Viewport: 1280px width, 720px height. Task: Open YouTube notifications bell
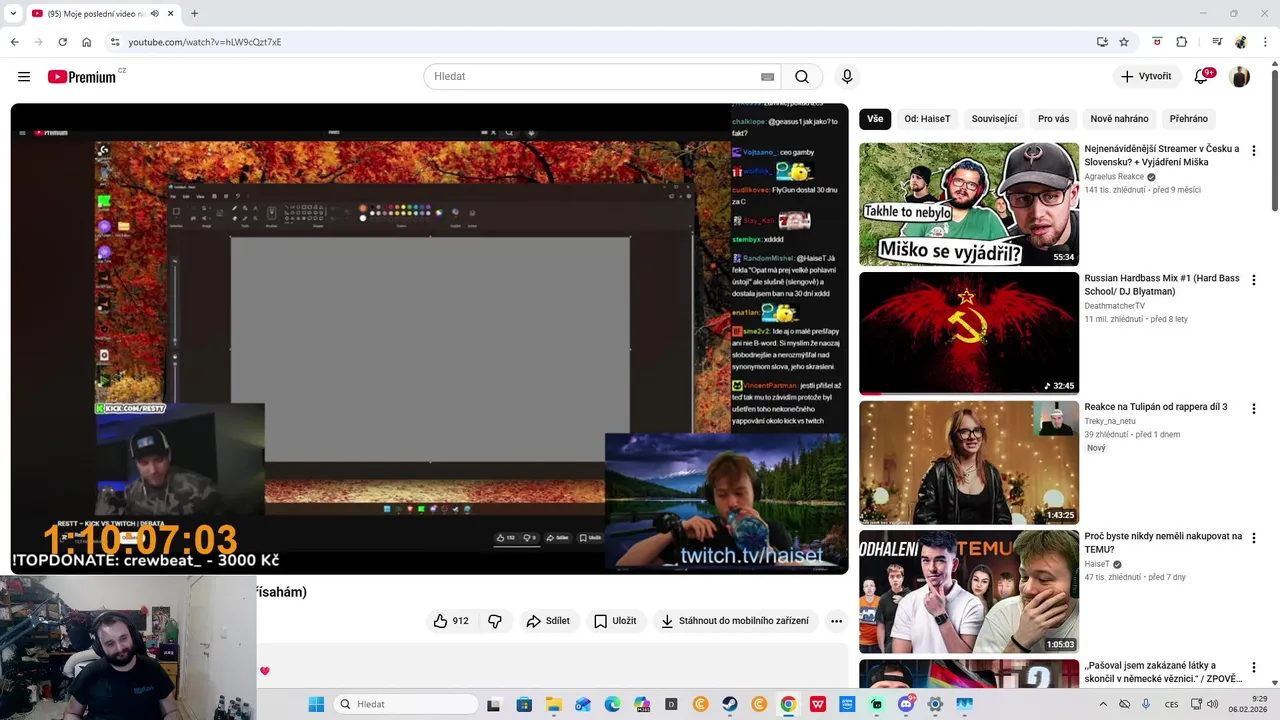point(1202,77)
